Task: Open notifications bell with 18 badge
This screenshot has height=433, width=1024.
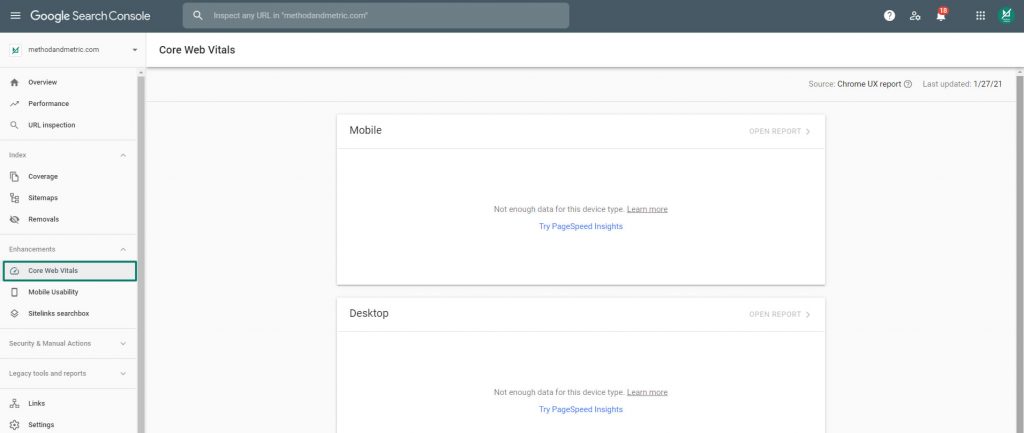Action: coord(941,15)
